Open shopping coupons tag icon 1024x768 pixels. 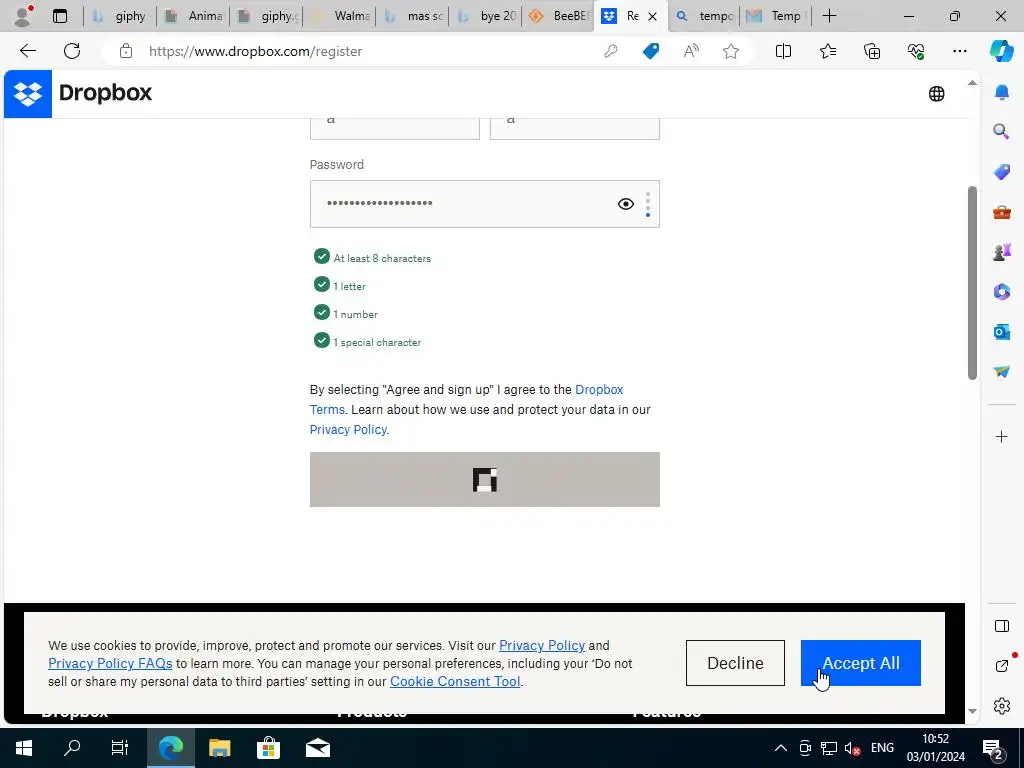click(651, 51)
